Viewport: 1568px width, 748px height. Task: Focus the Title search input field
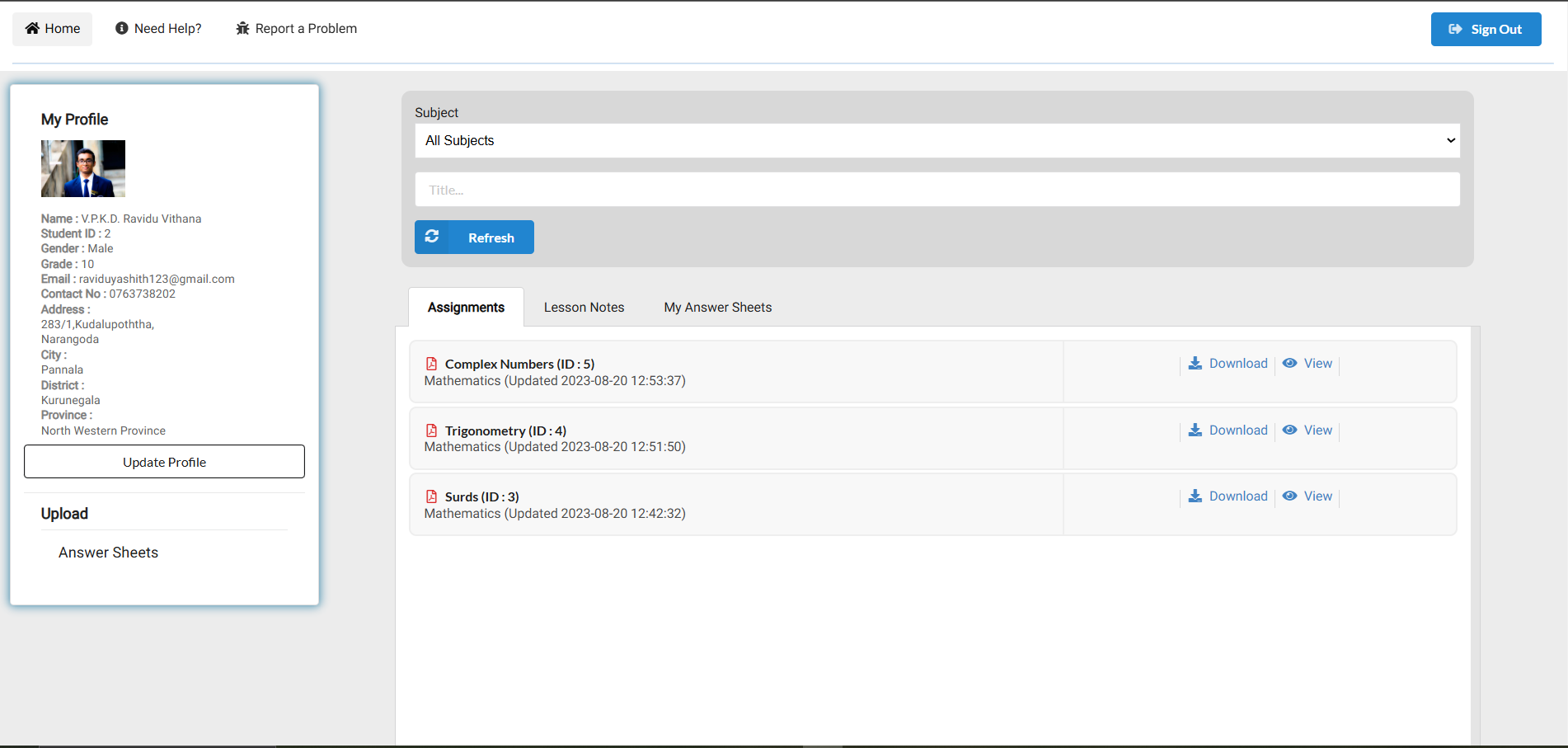[937, 190]
